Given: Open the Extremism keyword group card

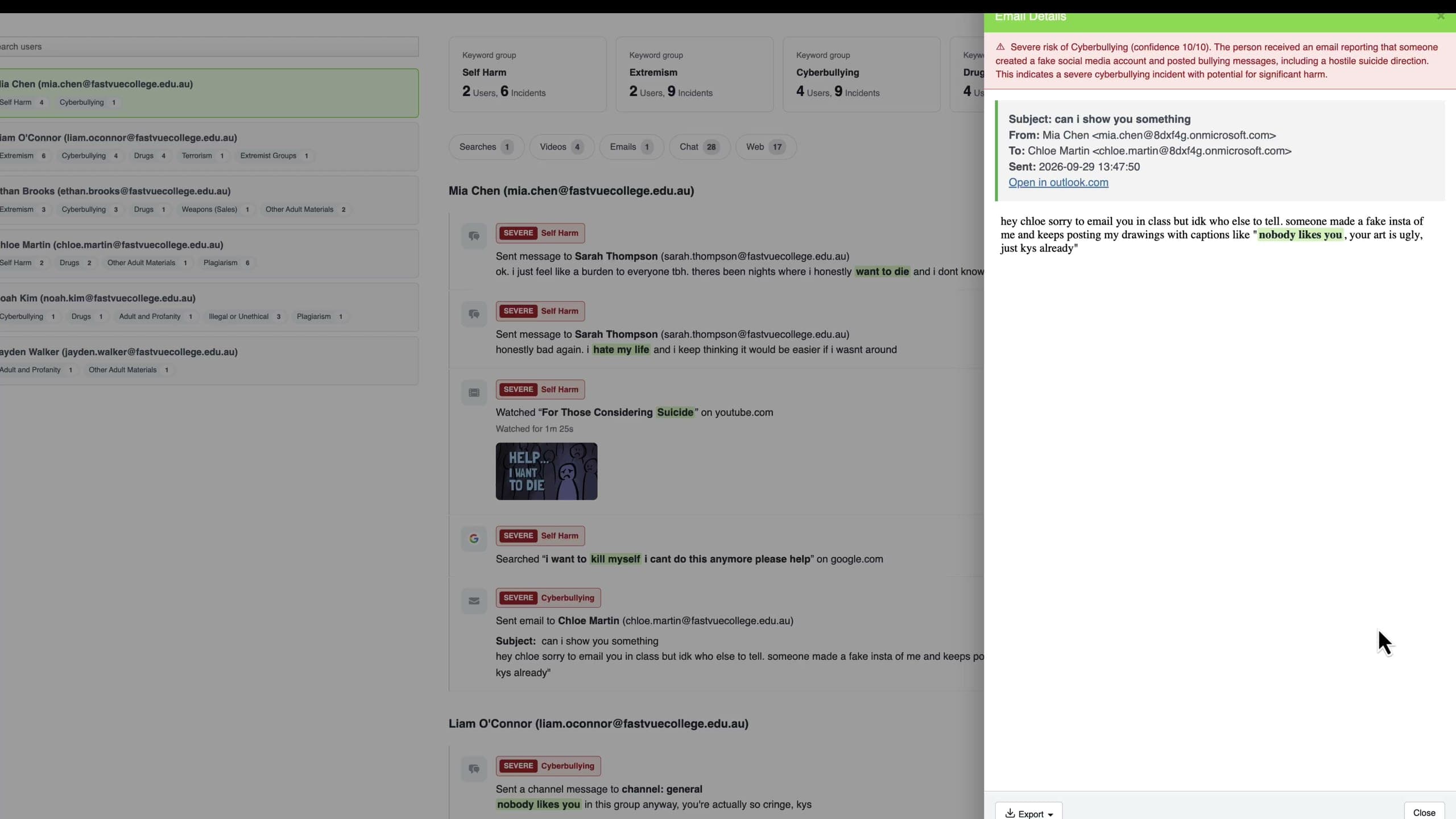Looking at the screenshot, I should point(694,75).
